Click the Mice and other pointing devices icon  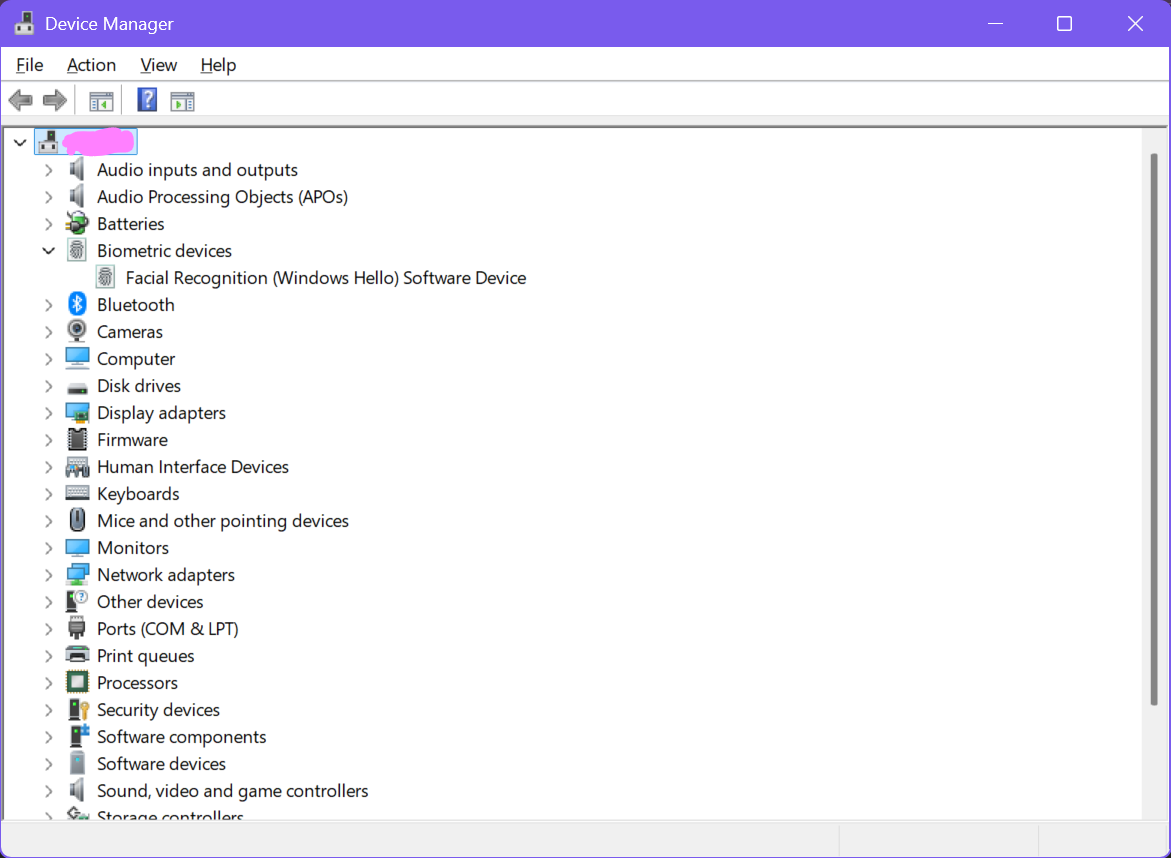click(77, 520)
